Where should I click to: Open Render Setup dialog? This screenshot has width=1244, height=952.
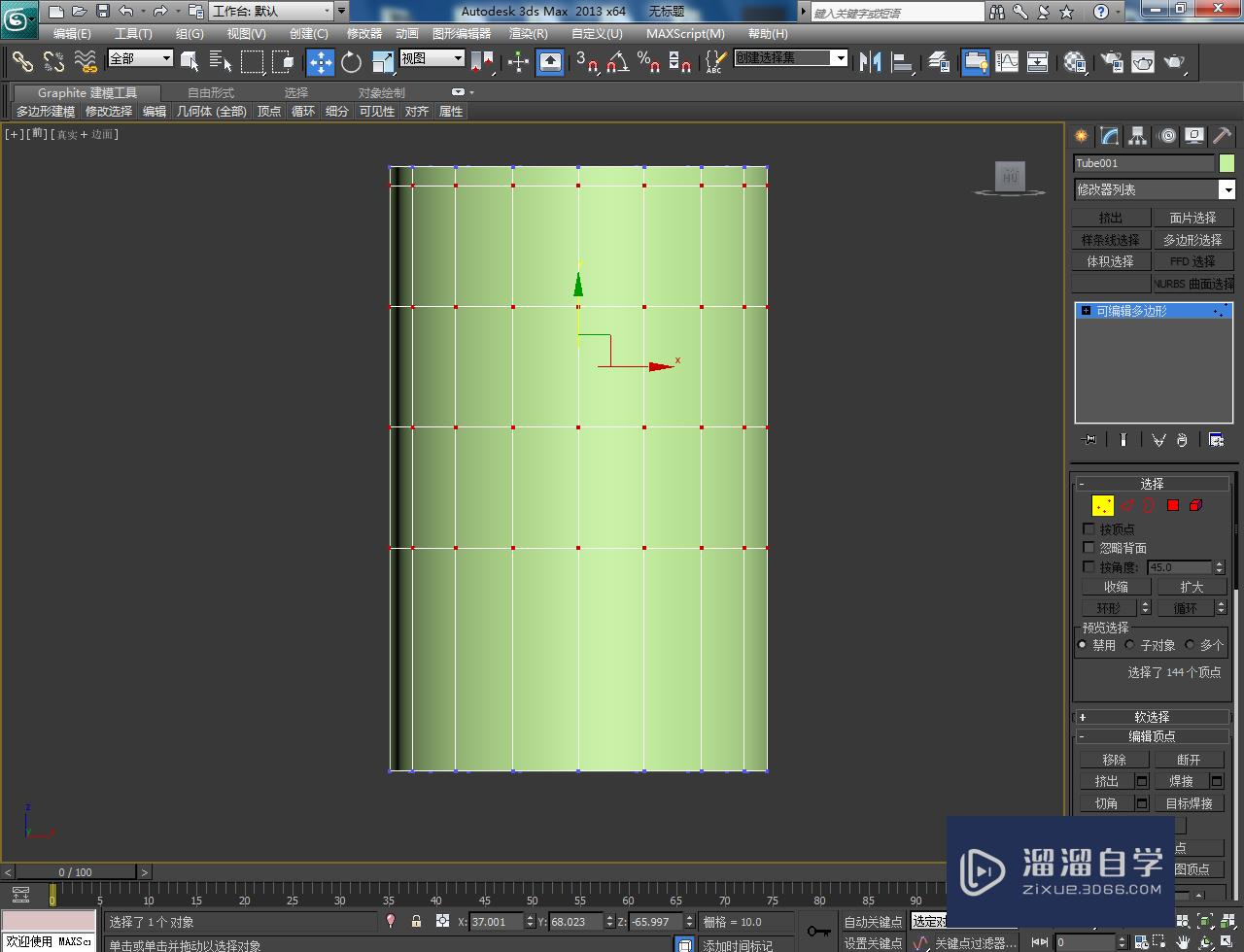(x=1112, y=61)
